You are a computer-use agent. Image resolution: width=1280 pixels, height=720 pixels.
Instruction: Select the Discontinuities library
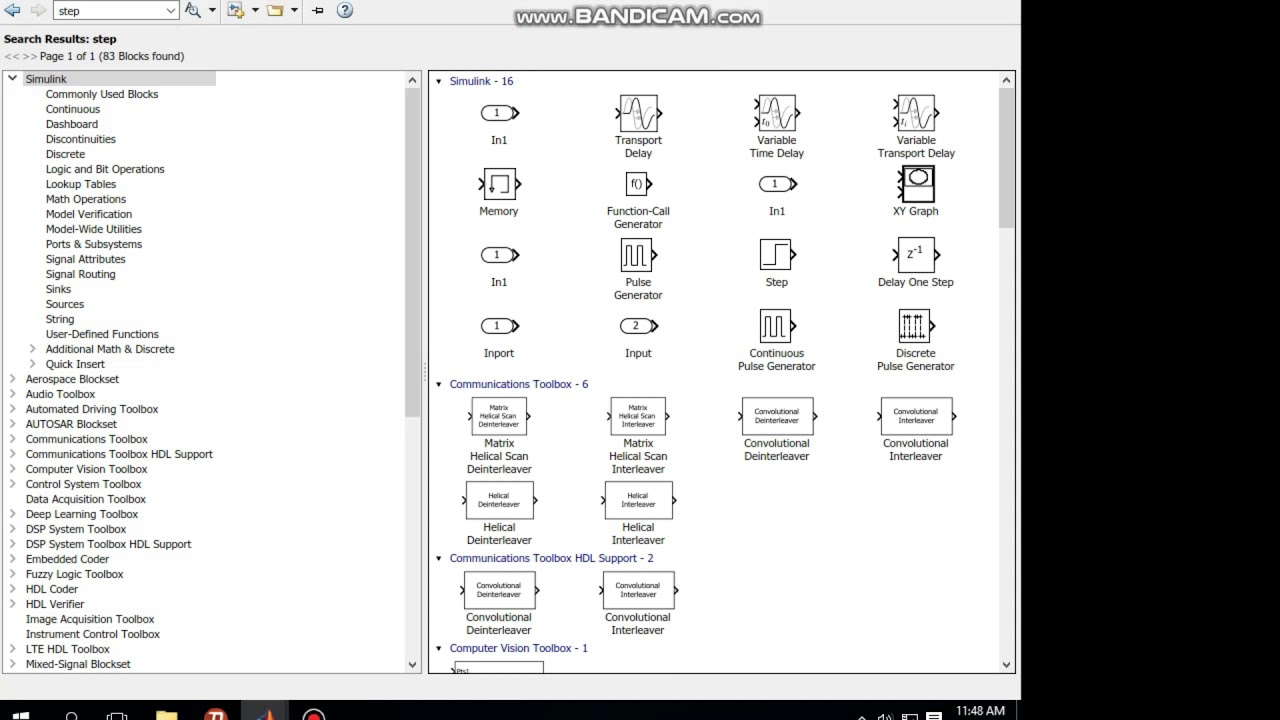click(81, 139)
